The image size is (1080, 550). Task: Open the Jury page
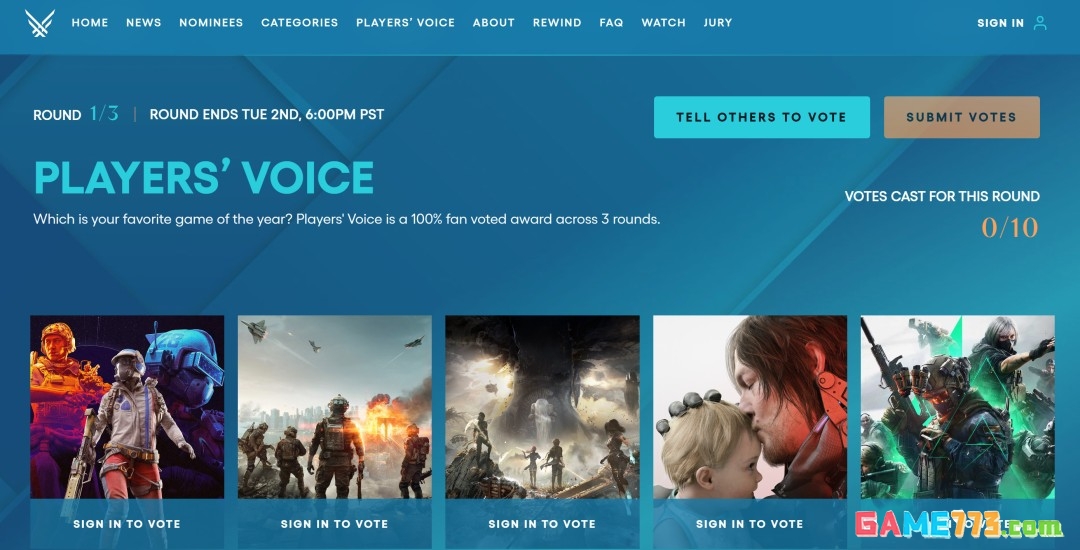click(x=718, y=23)
